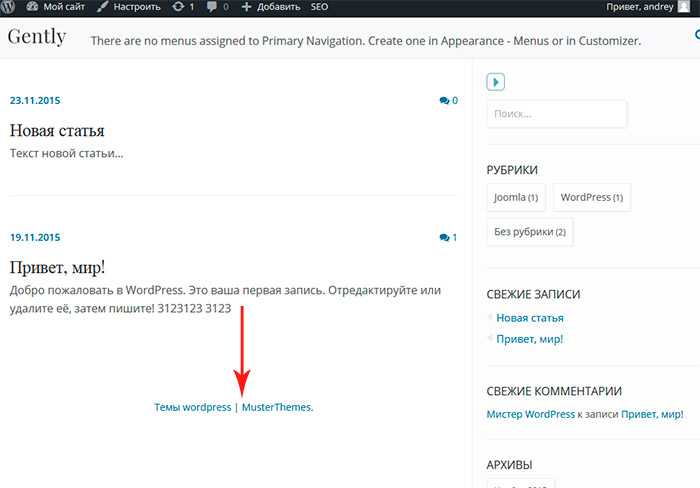Open the comments bubble in admin bar
Image resolution: width=700 pixels, height=488 pixels.
pos(218,7)
